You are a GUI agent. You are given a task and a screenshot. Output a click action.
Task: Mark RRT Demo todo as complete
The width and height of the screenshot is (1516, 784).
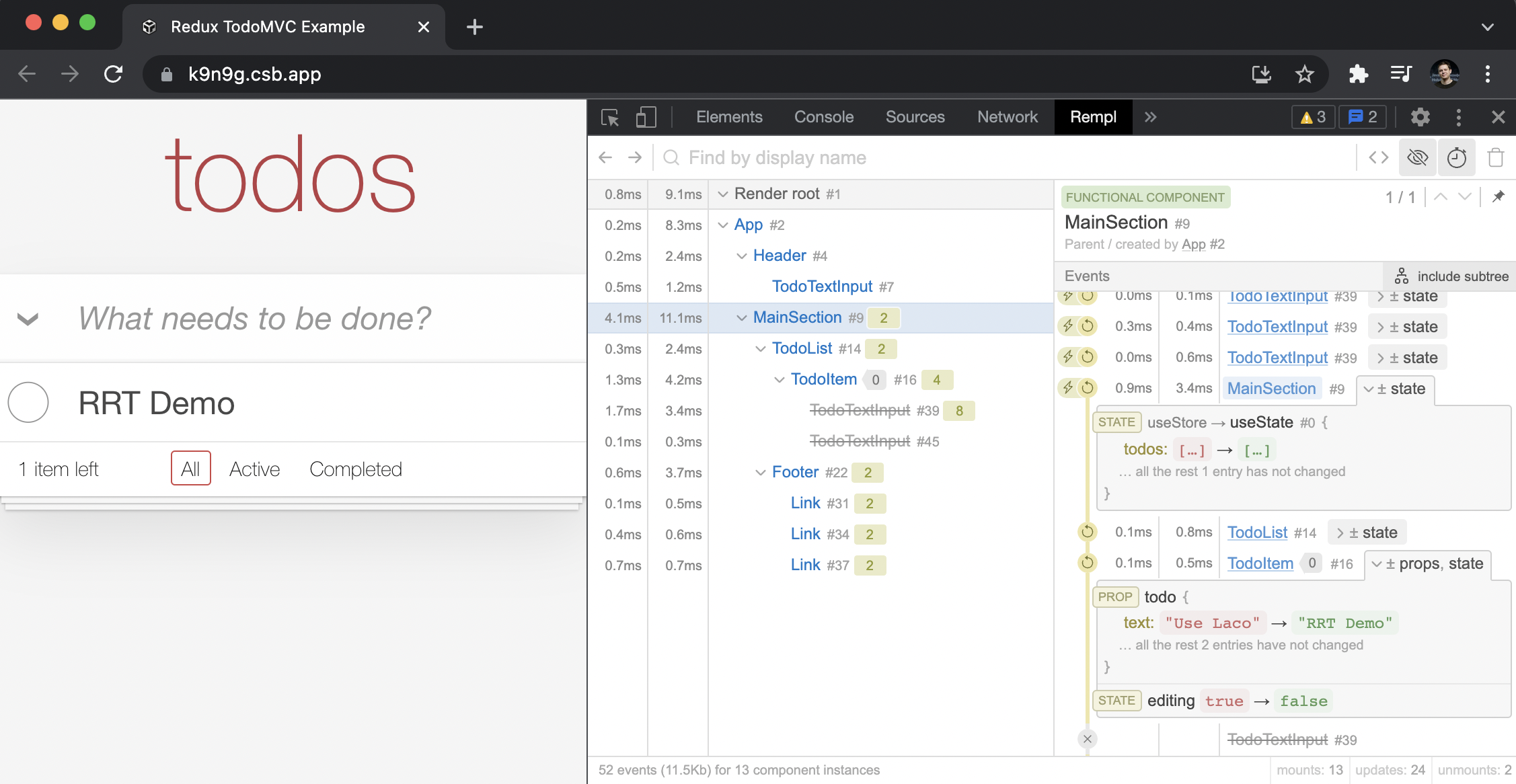coord(28,403)
